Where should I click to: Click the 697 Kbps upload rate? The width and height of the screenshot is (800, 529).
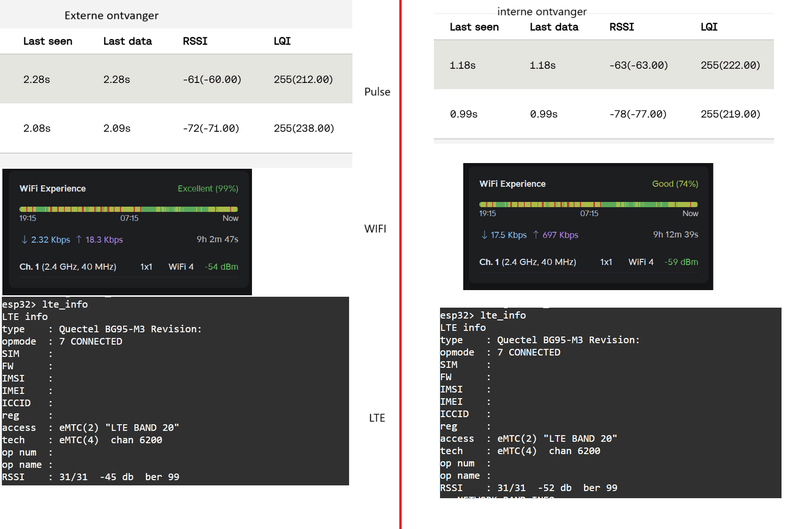pos(560,235)
